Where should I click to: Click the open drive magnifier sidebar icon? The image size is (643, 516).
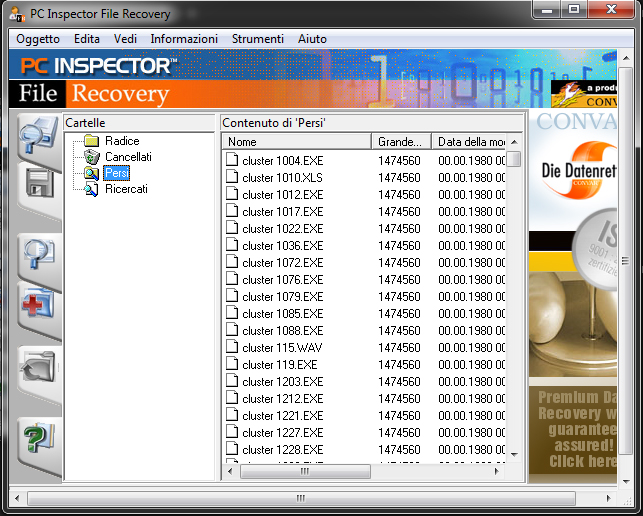(x=39, y=135)
